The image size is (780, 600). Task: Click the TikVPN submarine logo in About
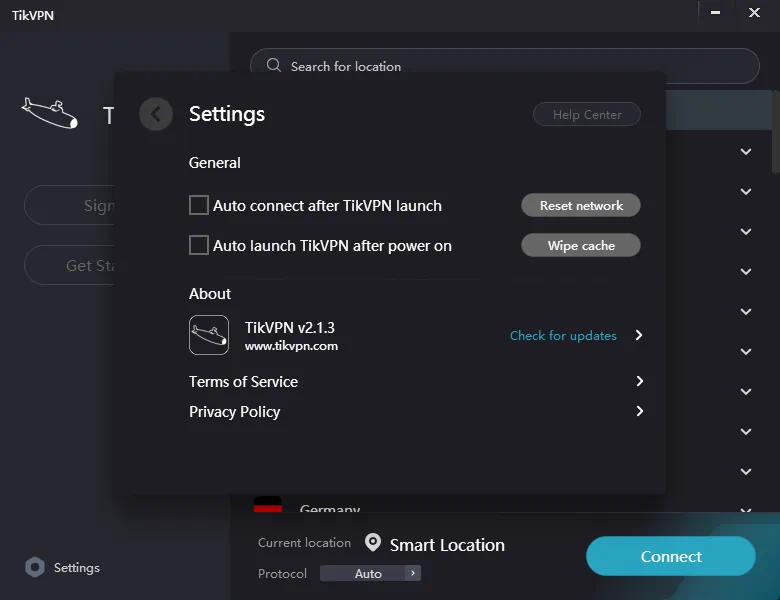[x=209, y=335]
